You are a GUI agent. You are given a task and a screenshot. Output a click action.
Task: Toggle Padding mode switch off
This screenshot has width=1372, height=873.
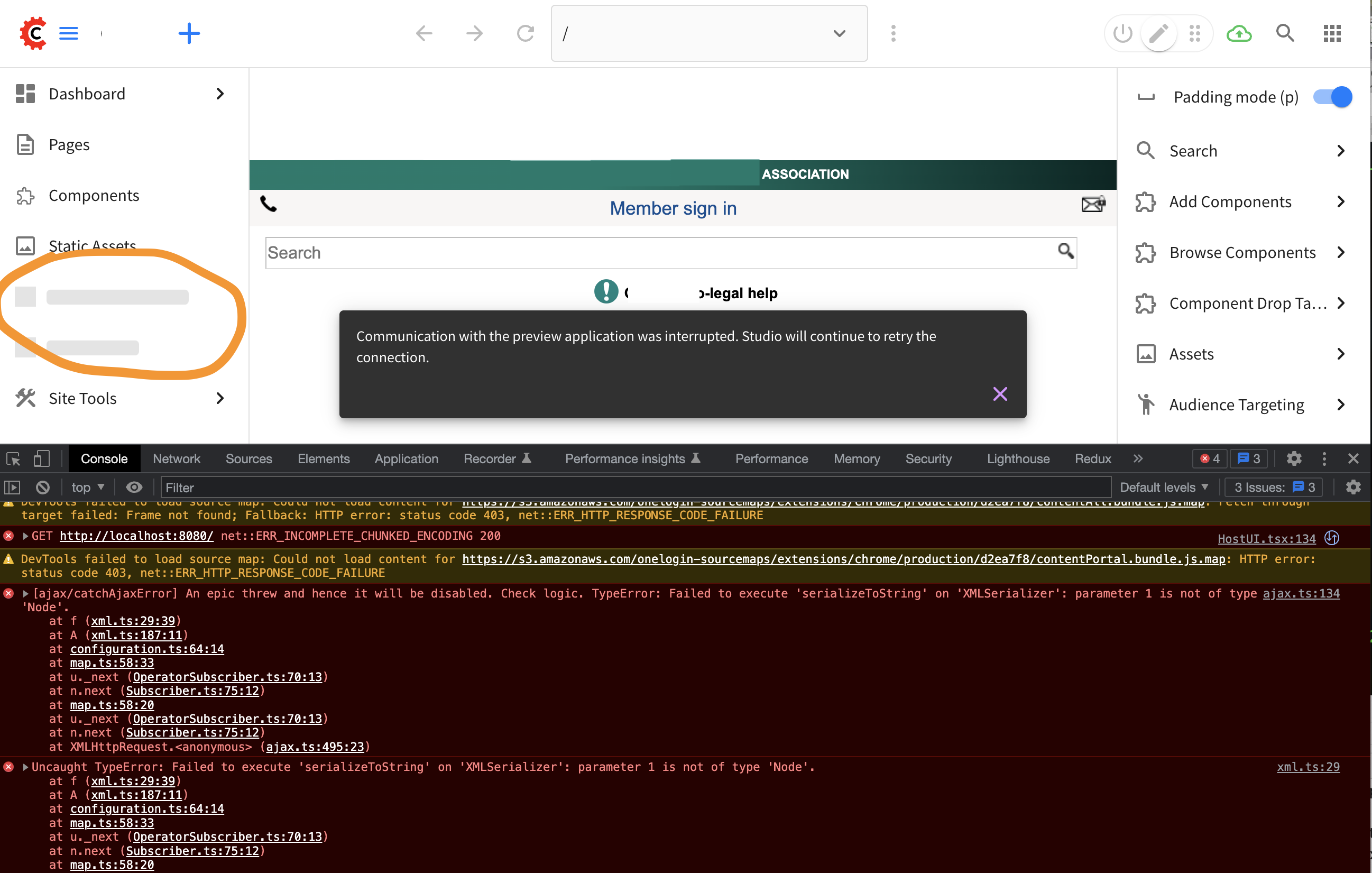(x=1331, y=97)
